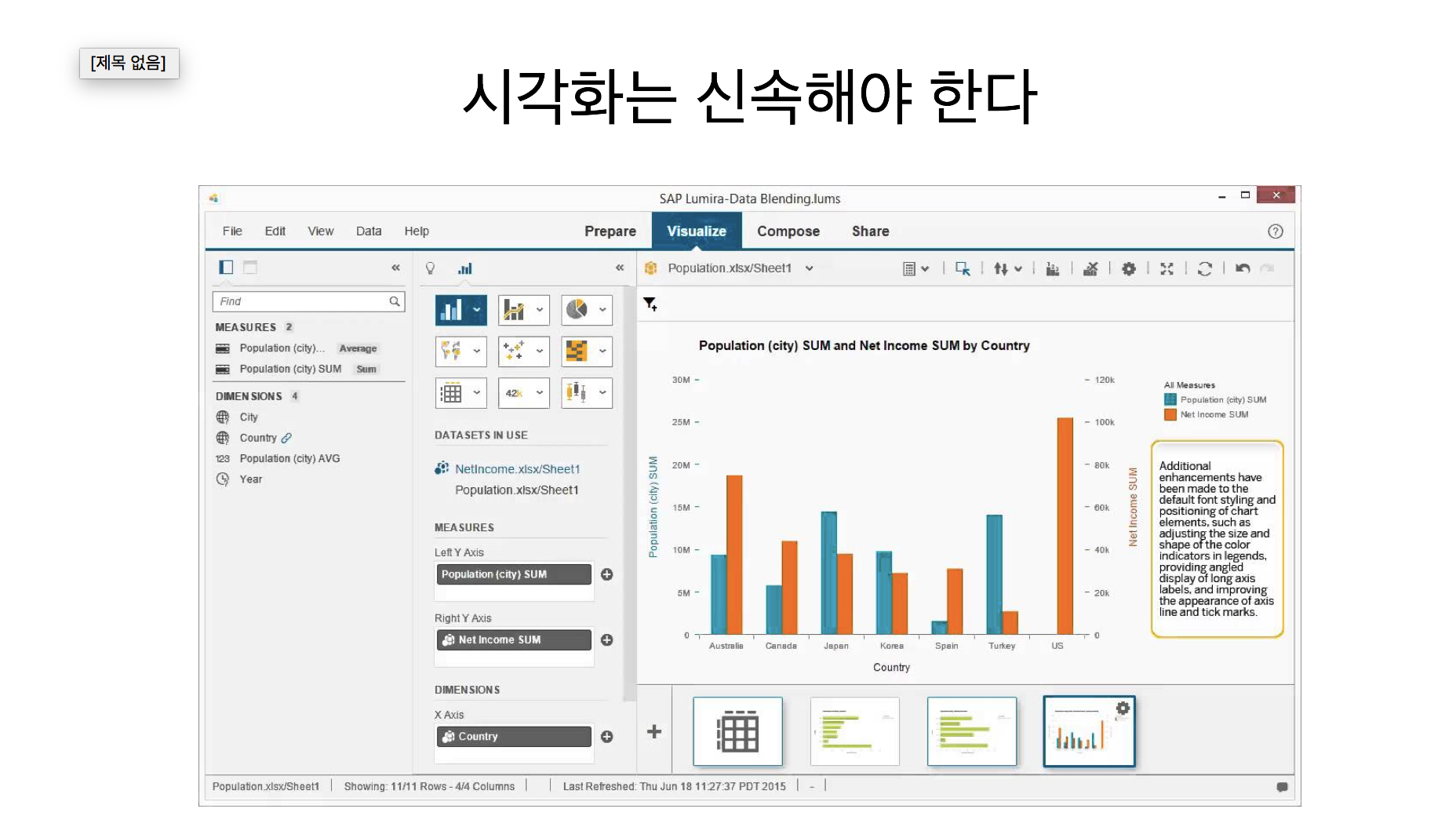Select the heat map chart icon

click(x=577, y=351)
